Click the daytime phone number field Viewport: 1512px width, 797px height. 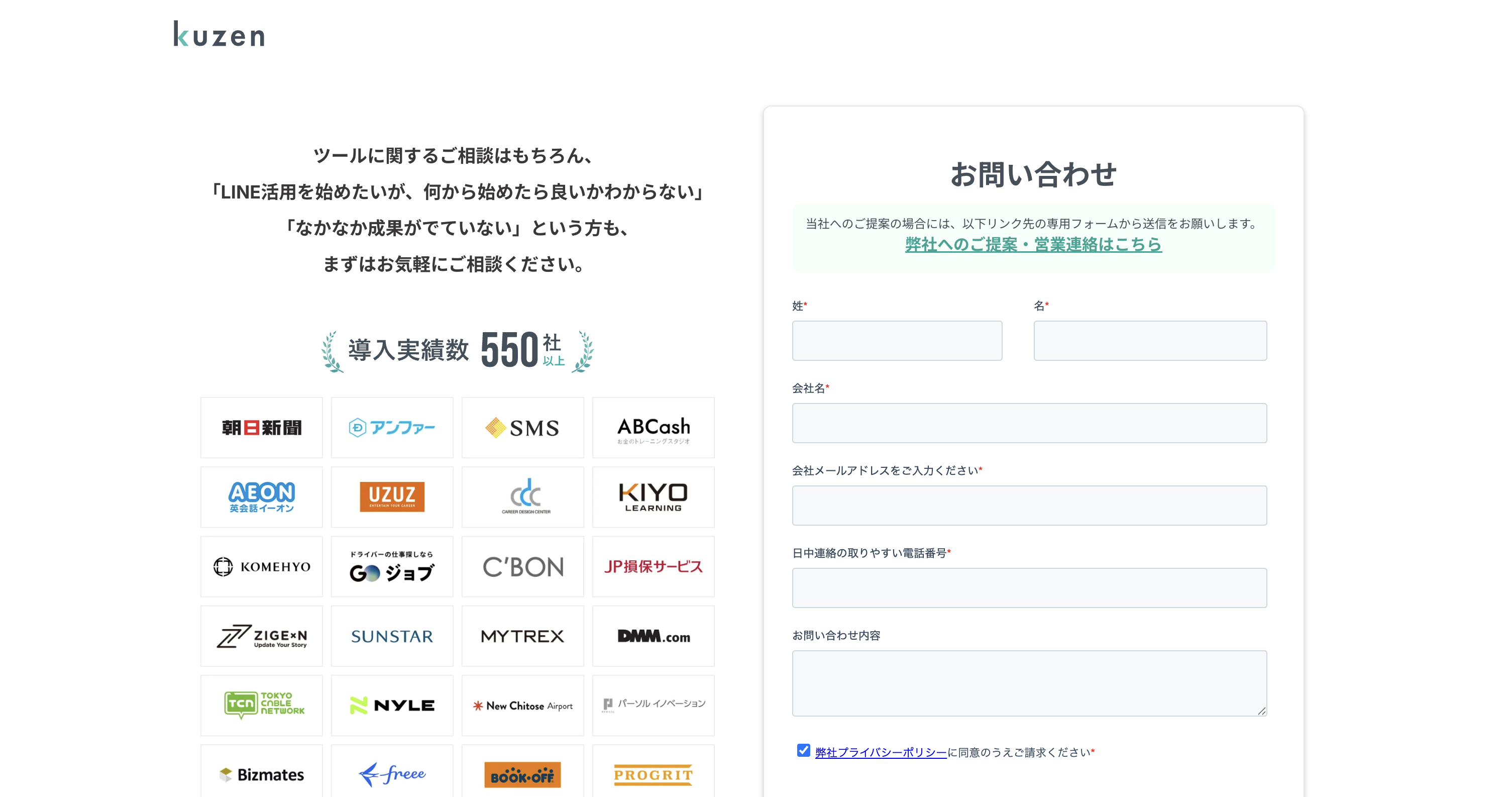1030,588
